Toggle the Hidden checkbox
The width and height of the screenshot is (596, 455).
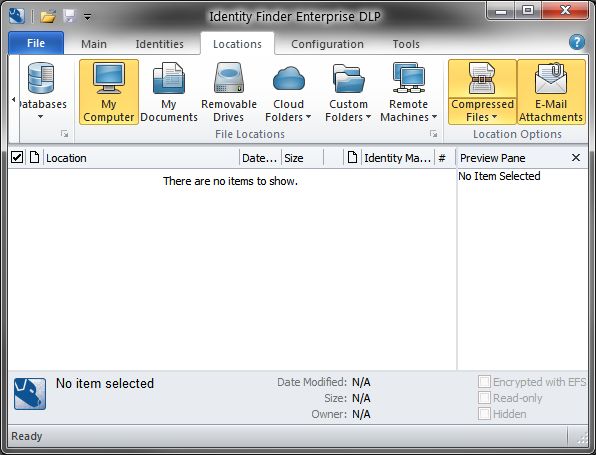pos(484,414)
